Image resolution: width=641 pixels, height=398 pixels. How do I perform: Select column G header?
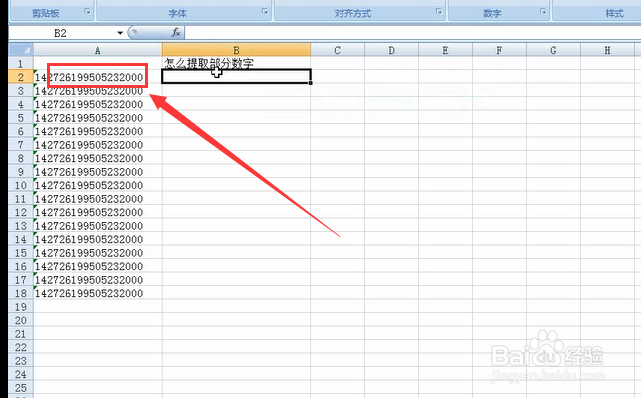(553, 50)
